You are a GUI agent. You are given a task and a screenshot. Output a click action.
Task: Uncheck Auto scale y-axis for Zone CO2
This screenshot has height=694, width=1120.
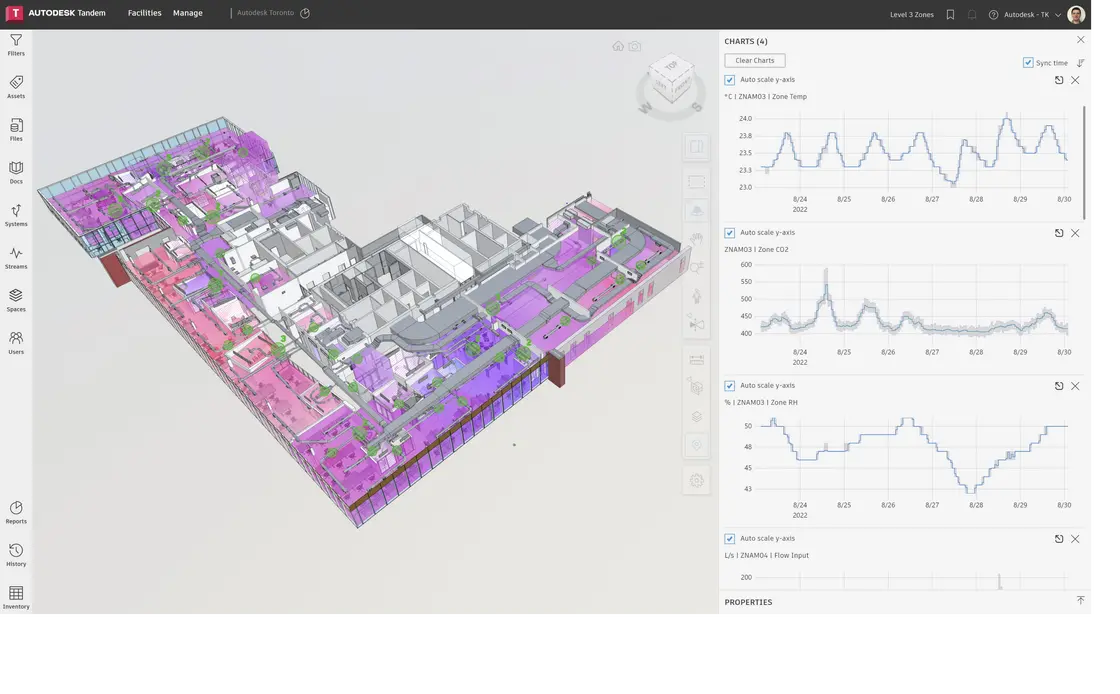(x=730, y=233)
